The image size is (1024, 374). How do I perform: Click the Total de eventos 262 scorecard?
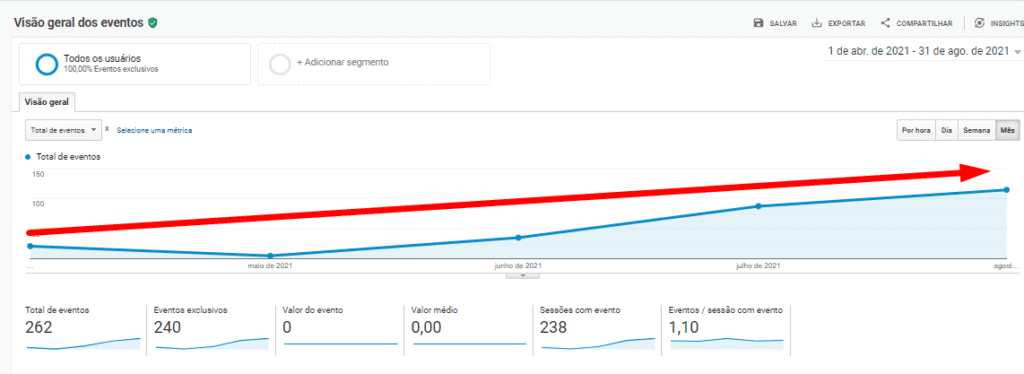coord(84,330)
